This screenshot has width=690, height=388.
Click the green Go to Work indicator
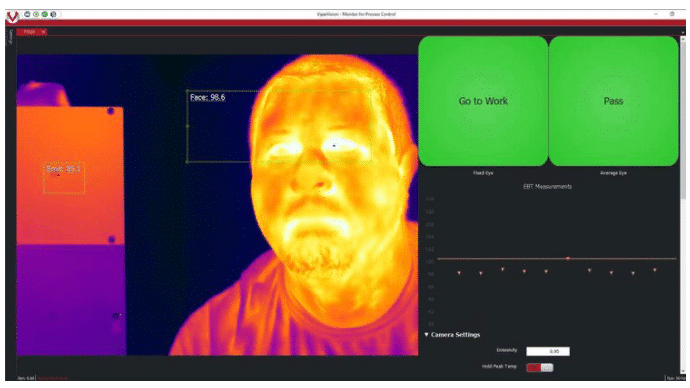click(x=483, y=101)
